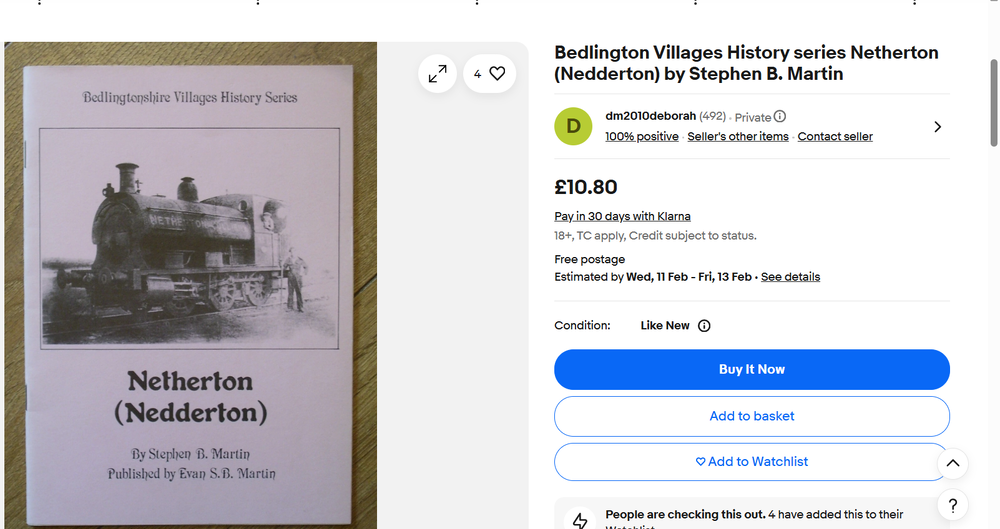The width and height of the screenshot is (1000, 529).
Task: Expand seller details chevron arrow
Action: coord(937,127)
